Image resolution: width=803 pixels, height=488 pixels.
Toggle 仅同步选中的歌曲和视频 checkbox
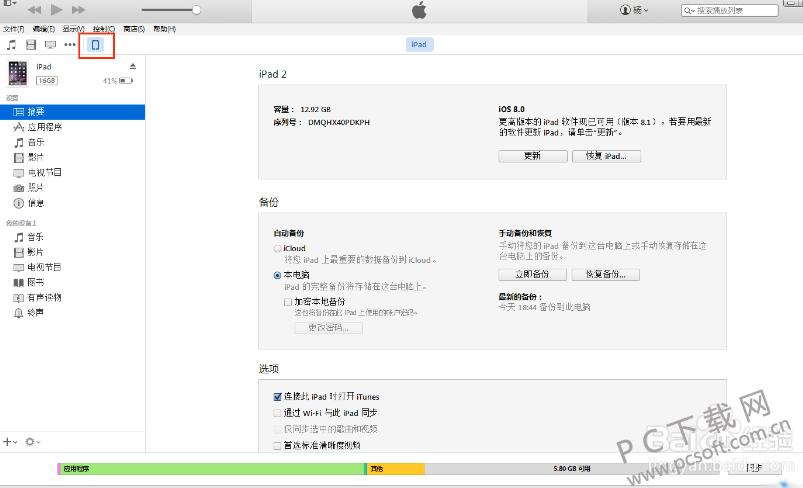[x=278, y=429]
